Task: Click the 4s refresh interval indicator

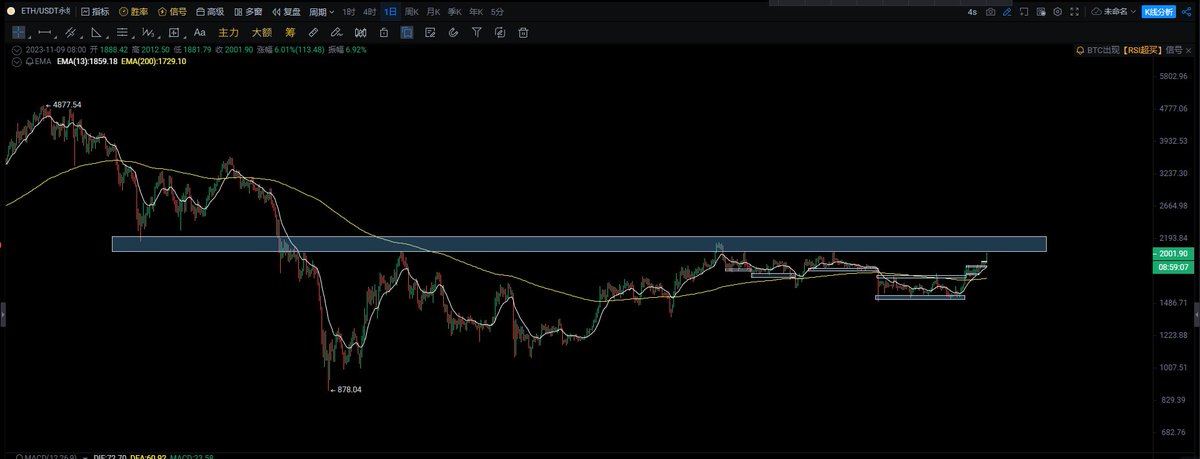Action: (972, 12)
